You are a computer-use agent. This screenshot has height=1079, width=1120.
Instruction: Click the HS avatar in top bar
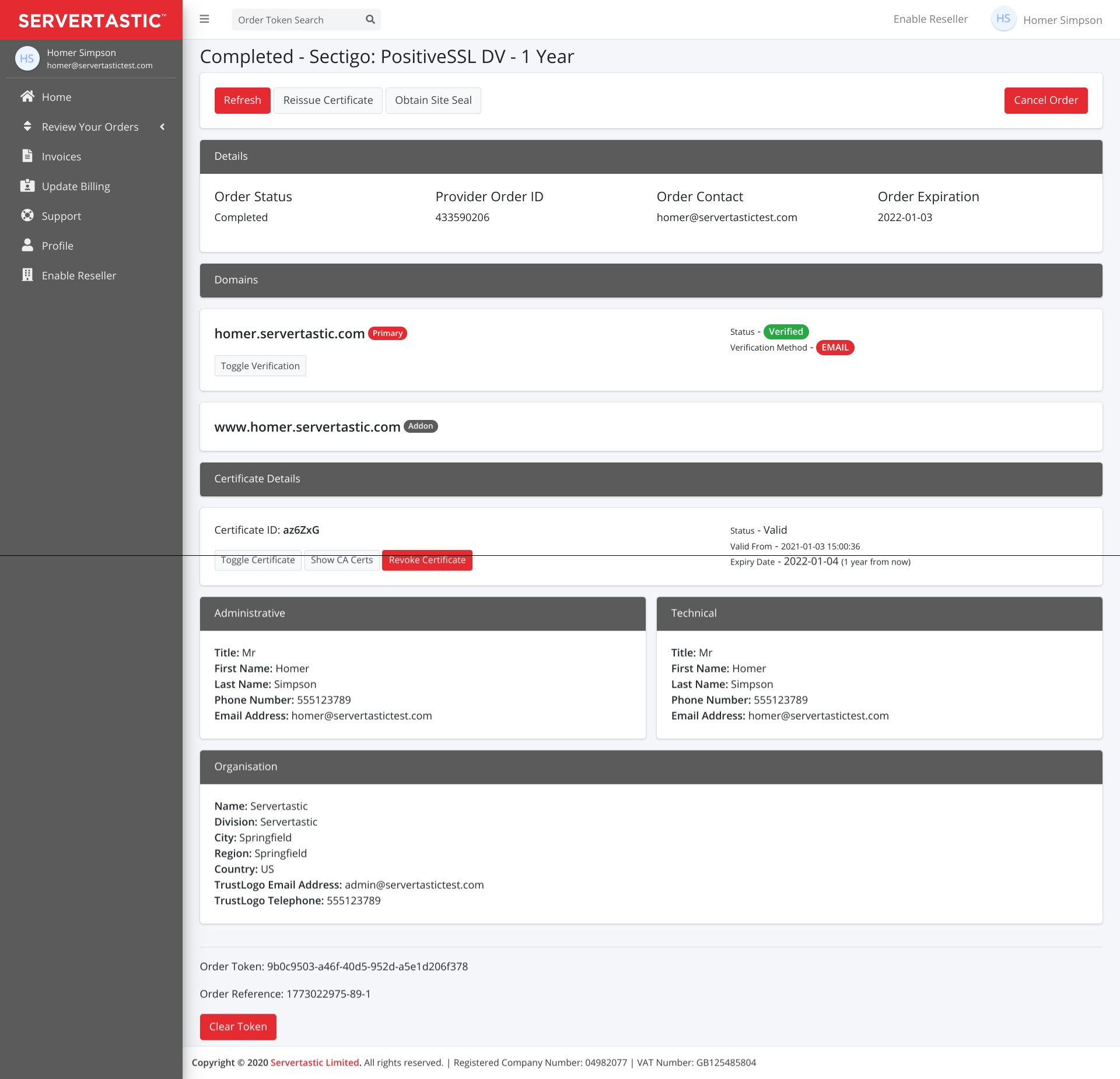click(1003, 19)
